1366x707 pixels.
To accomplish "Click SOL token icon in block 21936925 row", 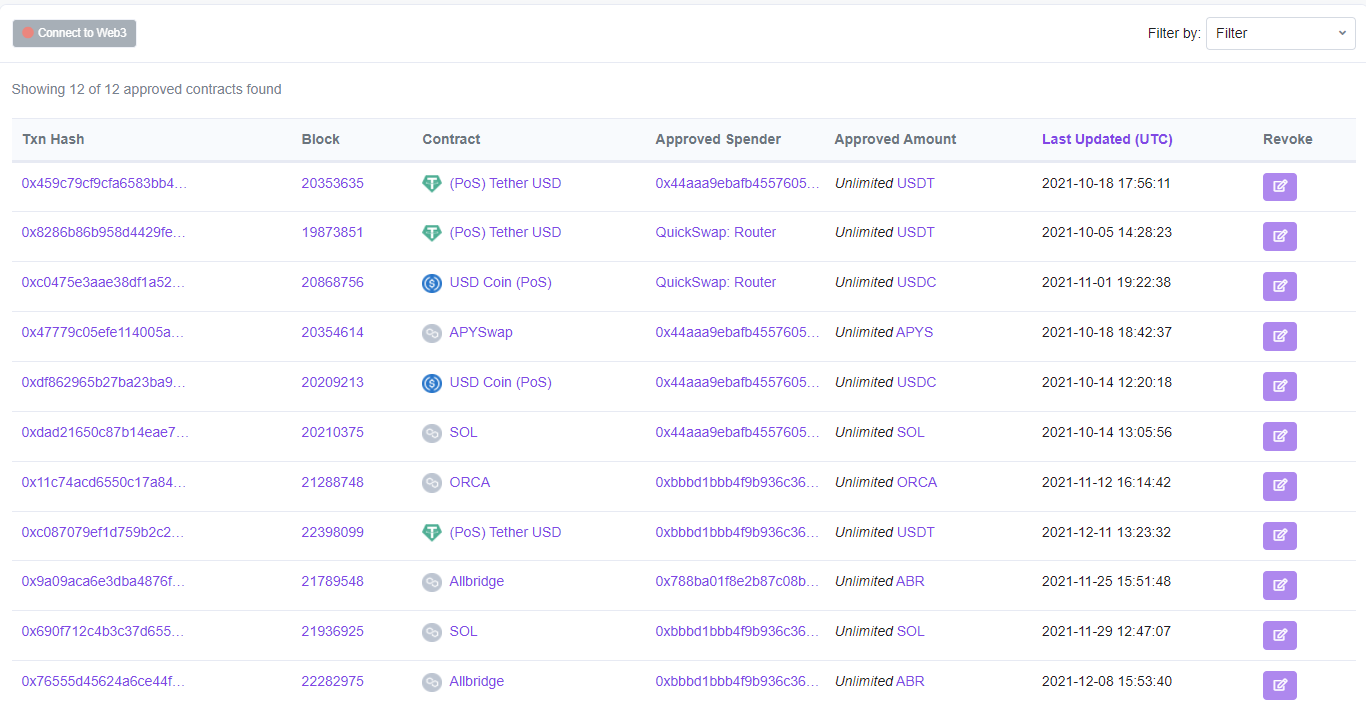I will pos(432,632).
